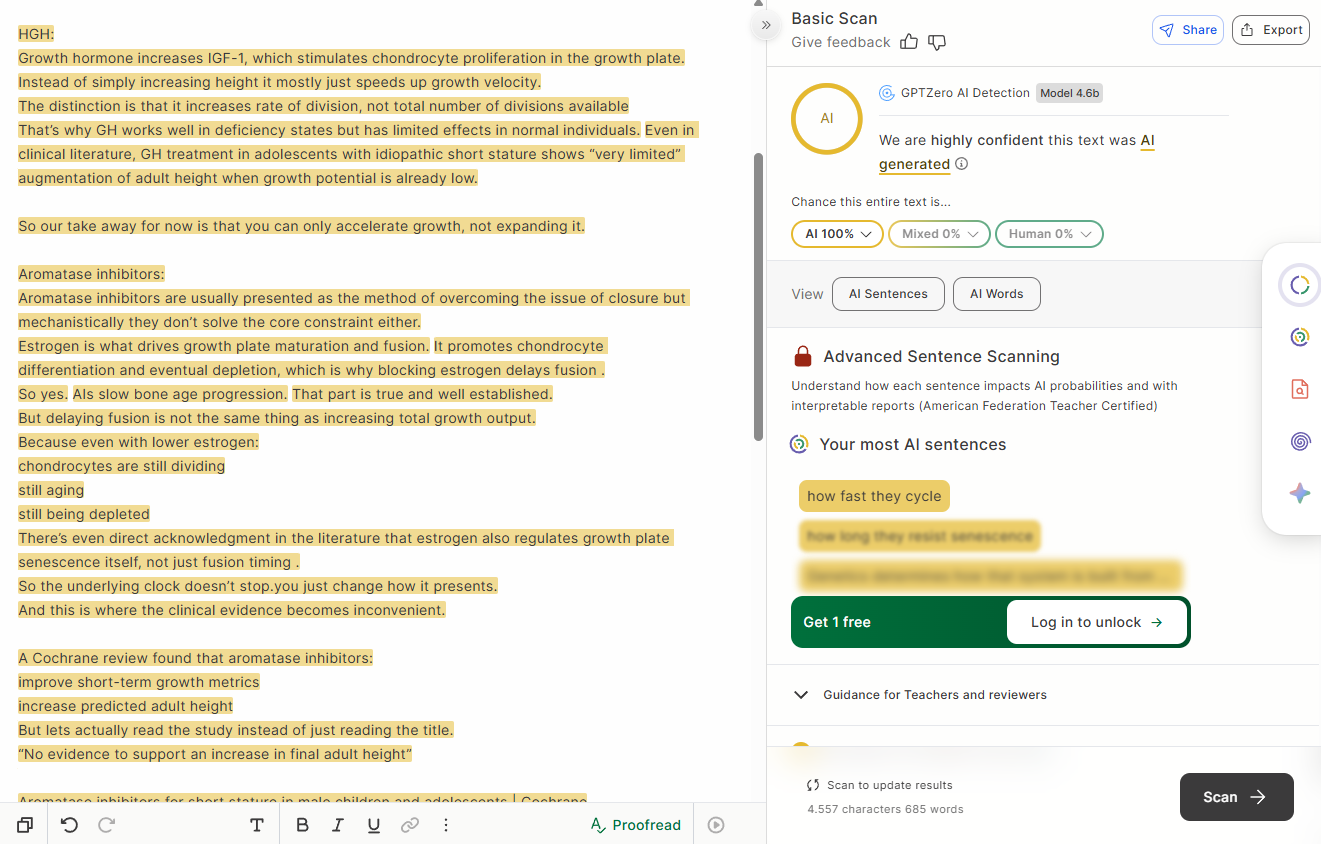Click the redo arrow in editor toolbar
This screenshot has width=1321, height=844.
(107, 825)
